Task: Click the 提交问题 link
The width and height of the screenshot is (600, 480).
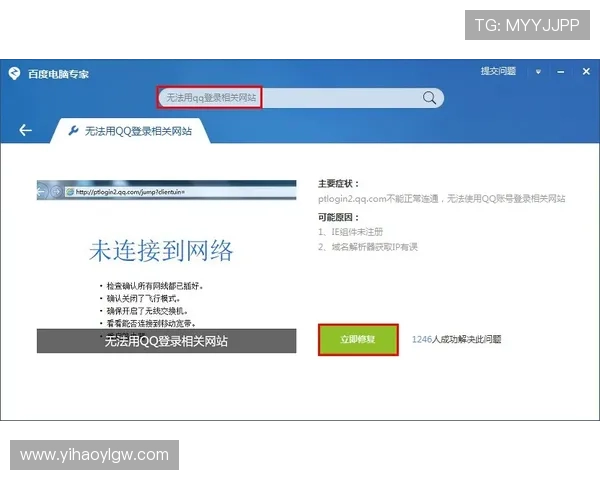Action: click(498, 71)
